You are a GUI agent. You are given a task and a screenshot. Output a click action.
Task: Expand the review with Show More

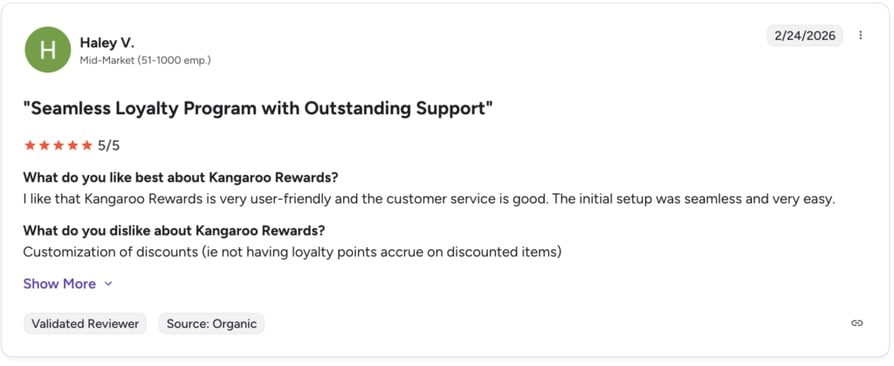click(68, 284)
